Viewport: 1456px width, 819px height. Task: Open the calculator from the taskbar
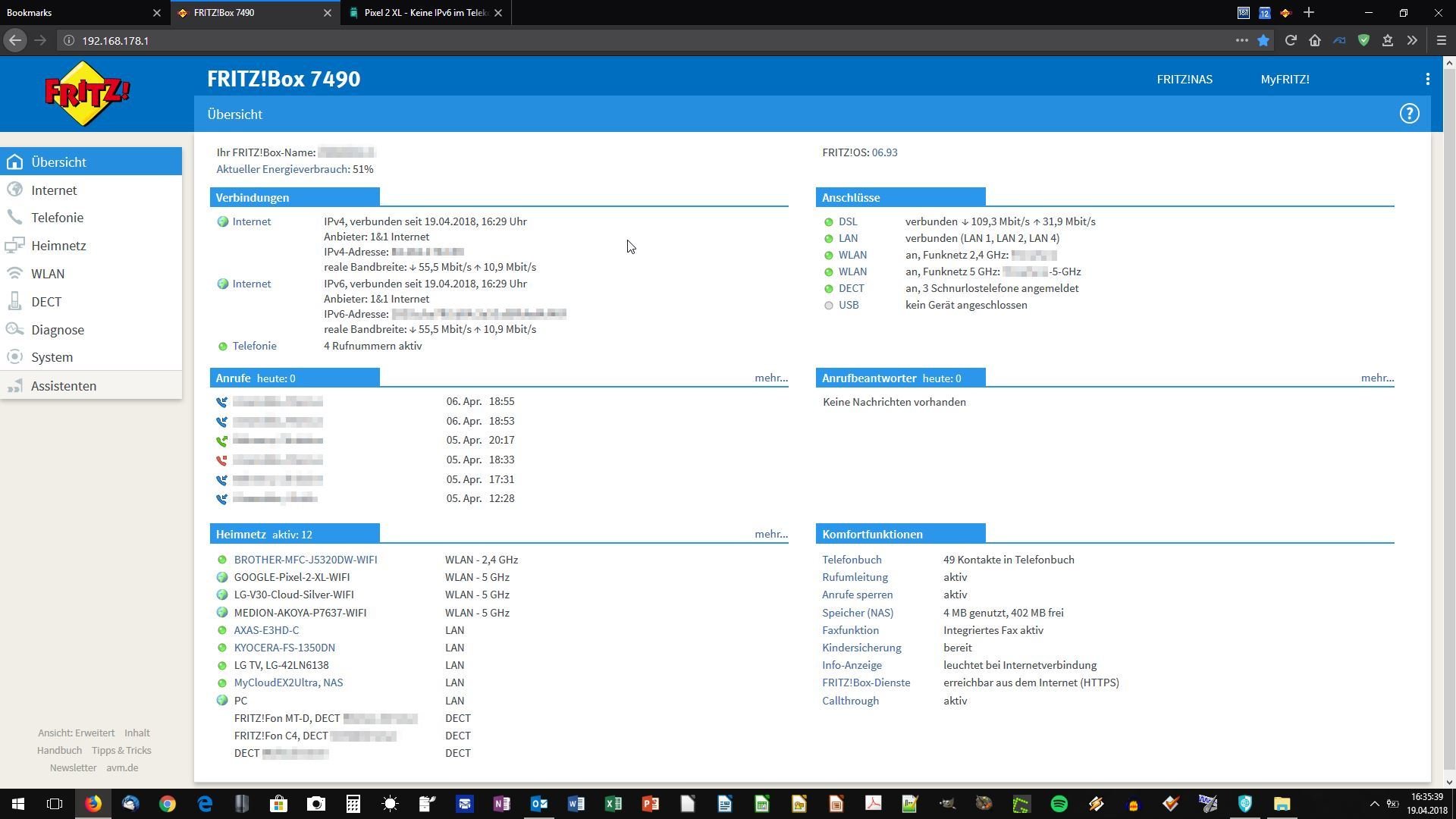[353, 804]
